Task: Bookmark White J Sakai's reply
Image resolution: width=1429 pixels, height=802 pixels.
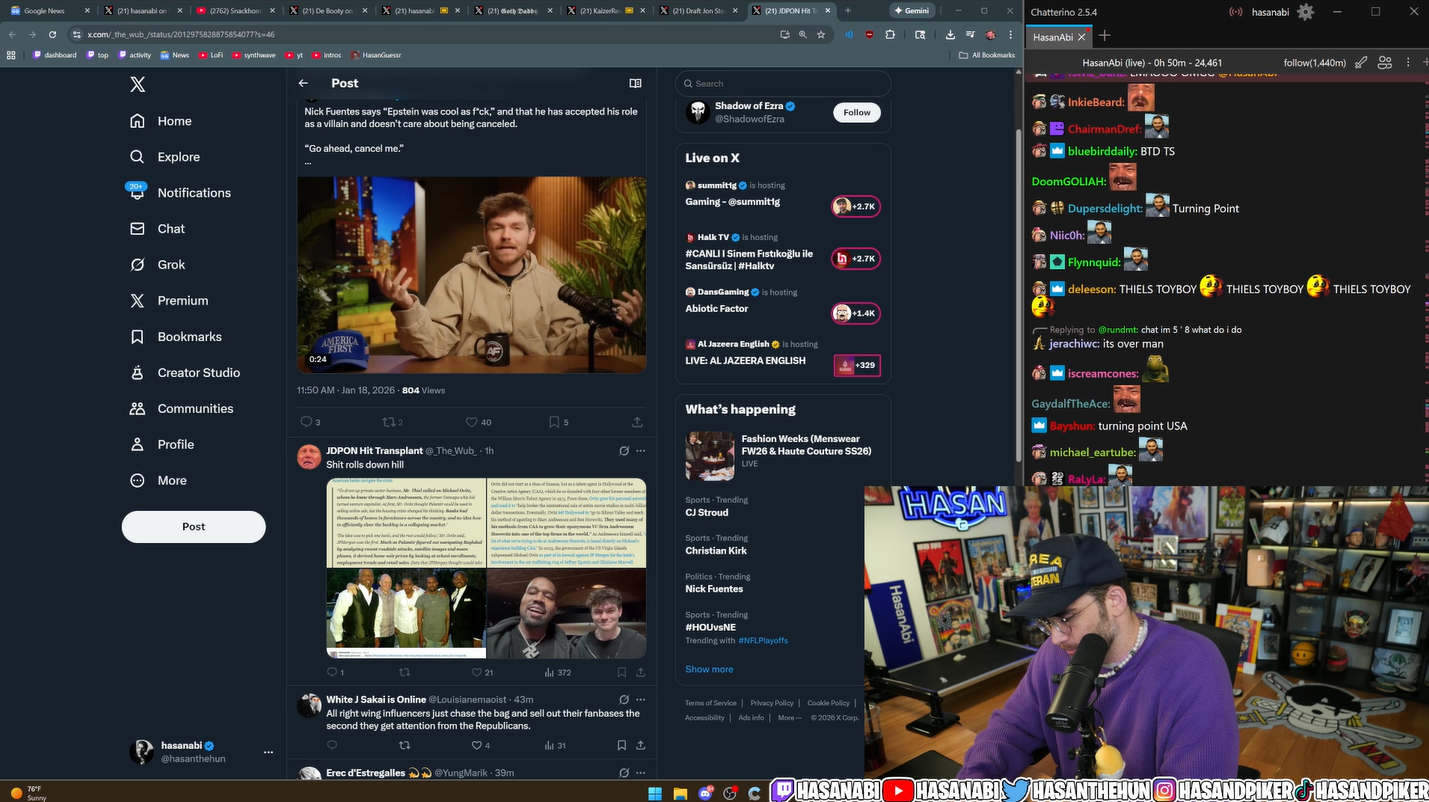Action: (622, 745)
